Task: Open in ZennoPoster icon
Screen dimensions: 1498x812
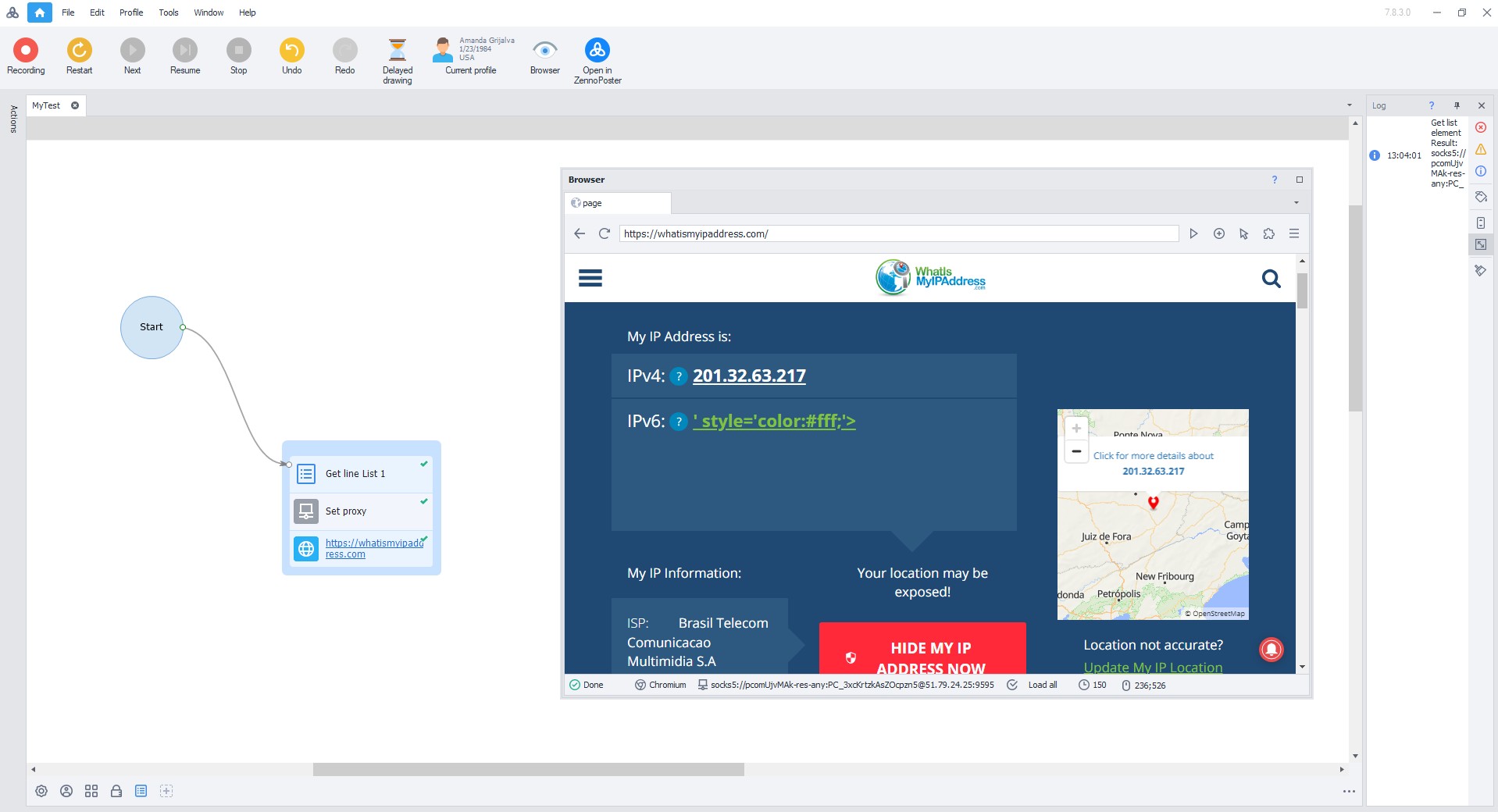Action: click(597, 51)
